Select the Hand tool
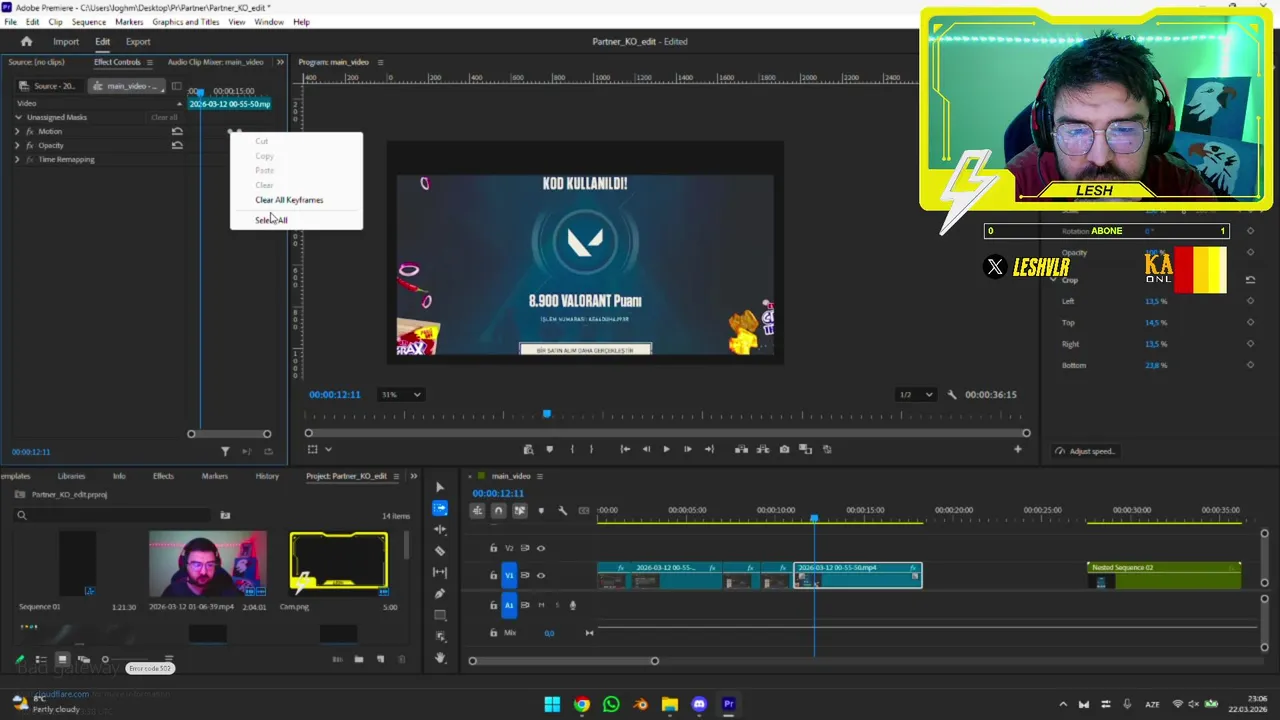The height and width of the screenshot is (720, 1280). pyautogui.click(x=440, y=657)
